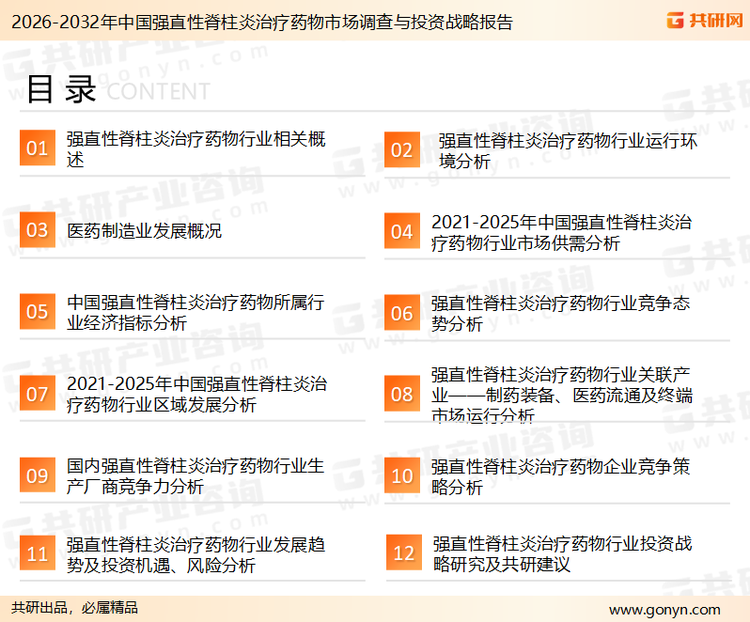Click the 05 number icon

[37, 312]
